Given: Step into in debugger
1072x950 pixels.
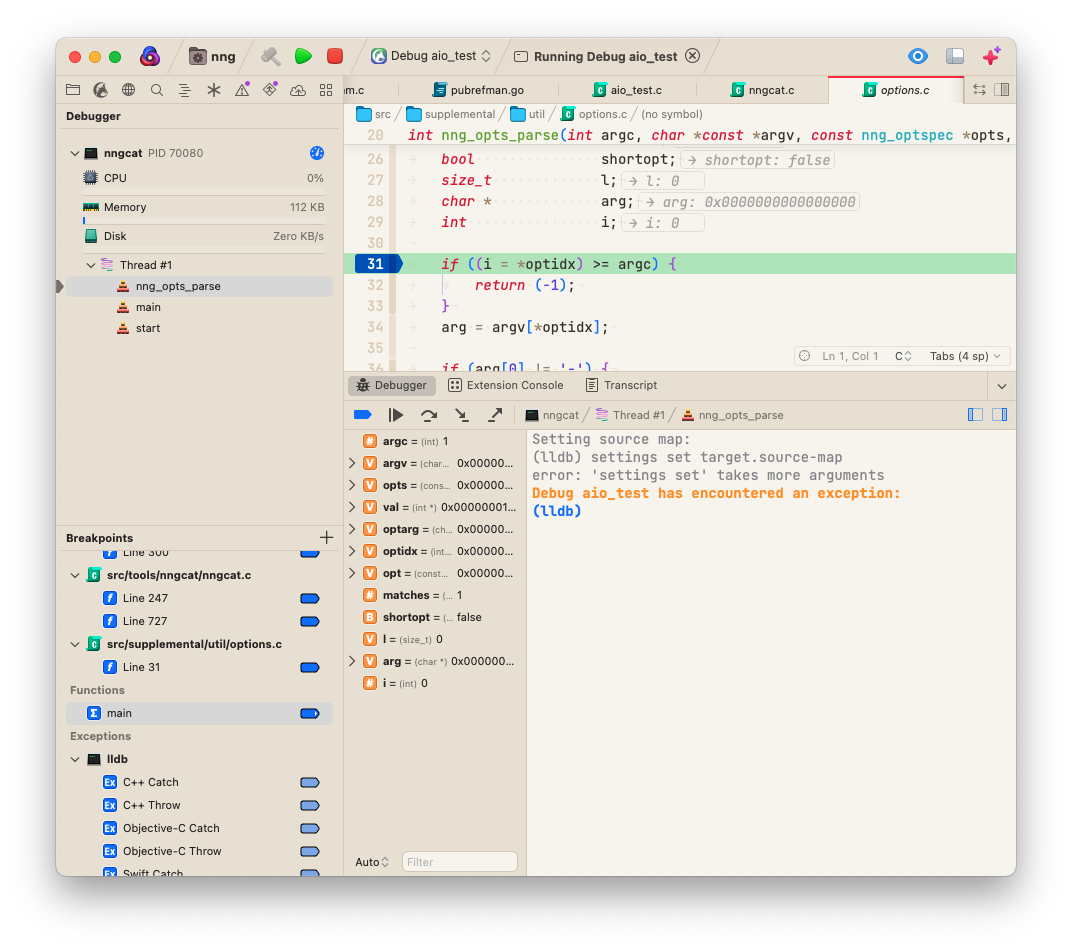Looking at the screenshot, I should 462,415.
